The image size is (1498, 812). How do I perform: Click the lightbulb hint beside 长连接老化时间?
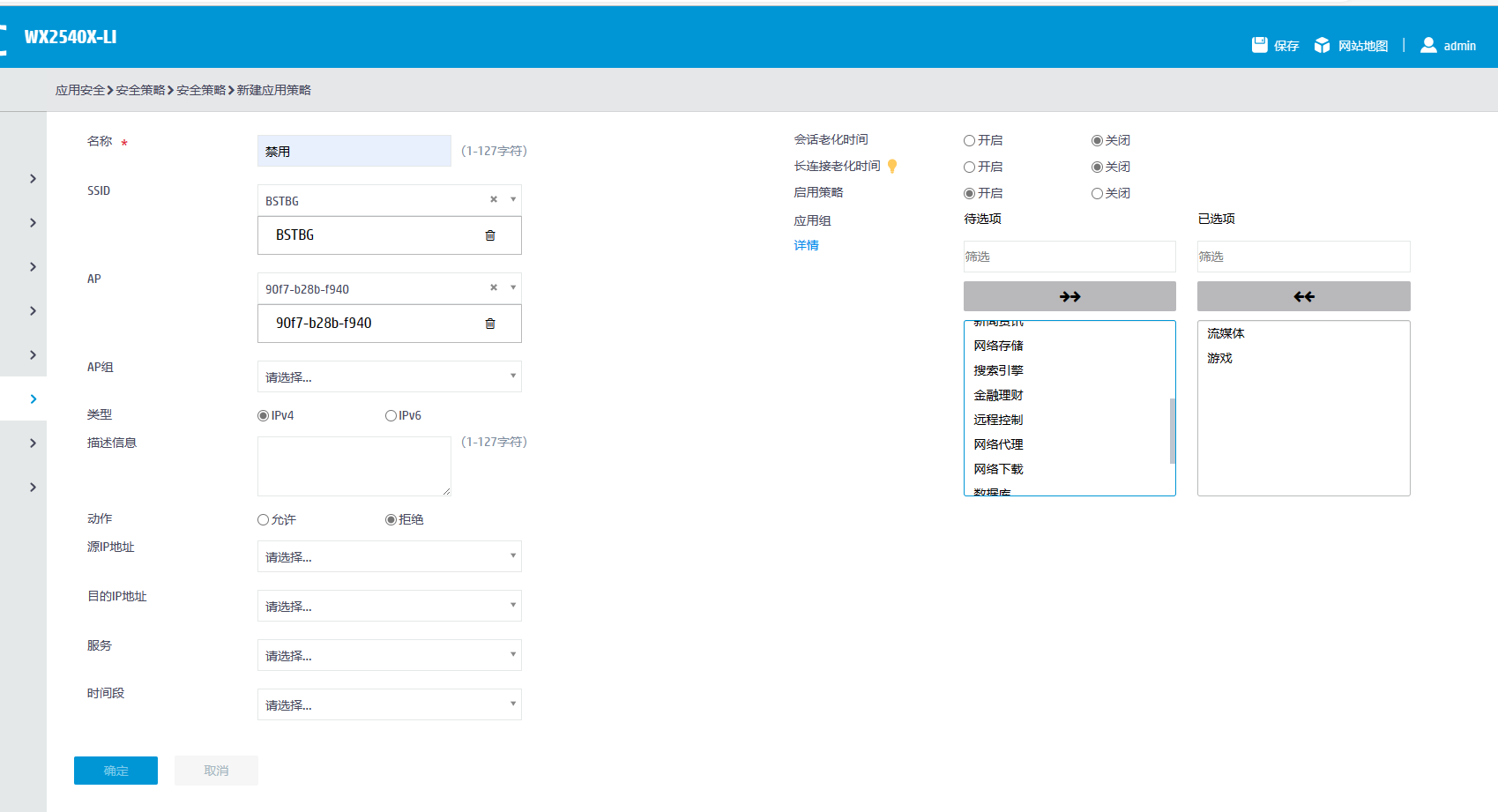click(x=892, y=166)
